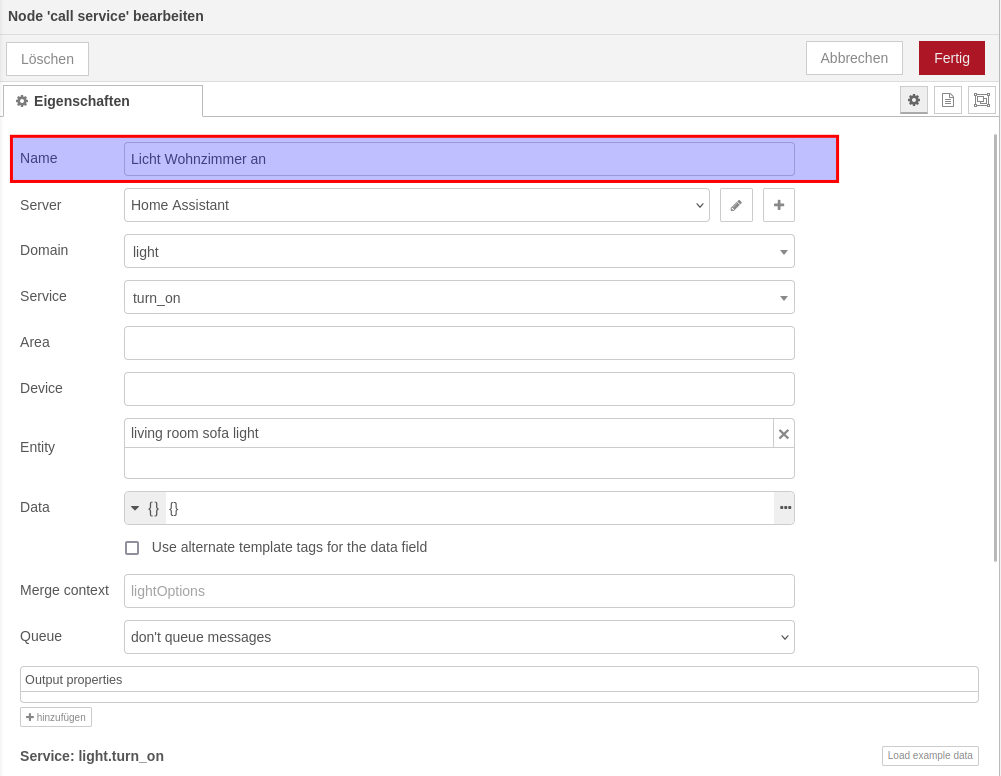Expand the Data field editor via ellipsis

click(785, 508)
